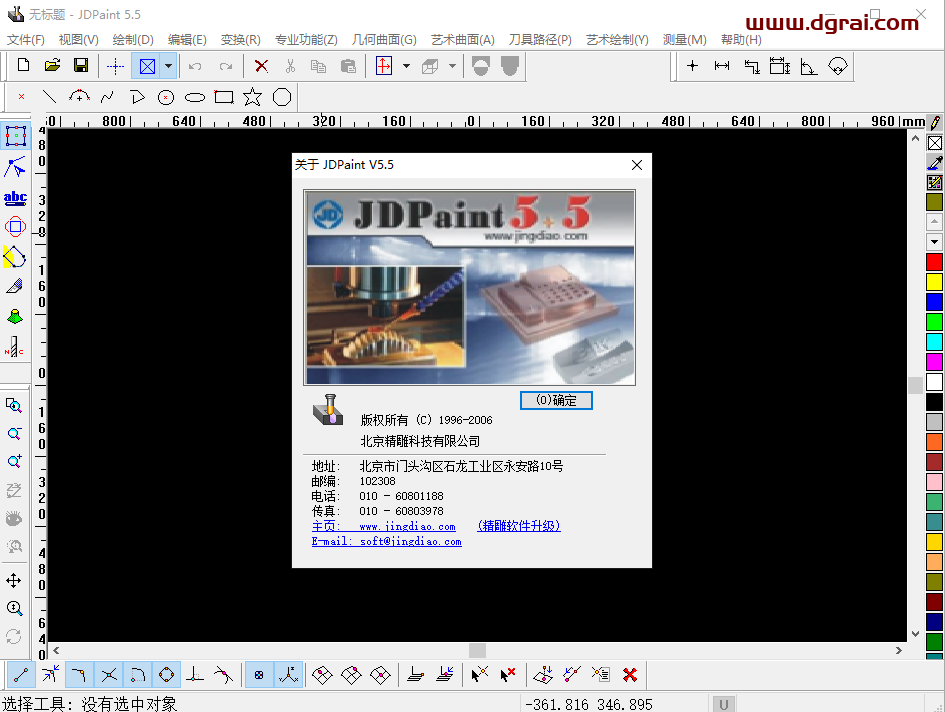Select the Pan/Move view tool
Viewport: 945px width, 712px height.
(14, 579)
